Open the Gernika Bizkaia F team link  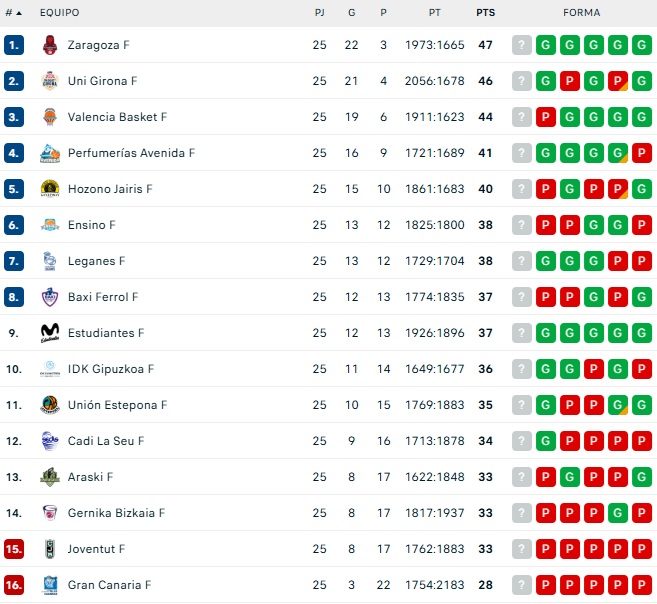(116, 513)
